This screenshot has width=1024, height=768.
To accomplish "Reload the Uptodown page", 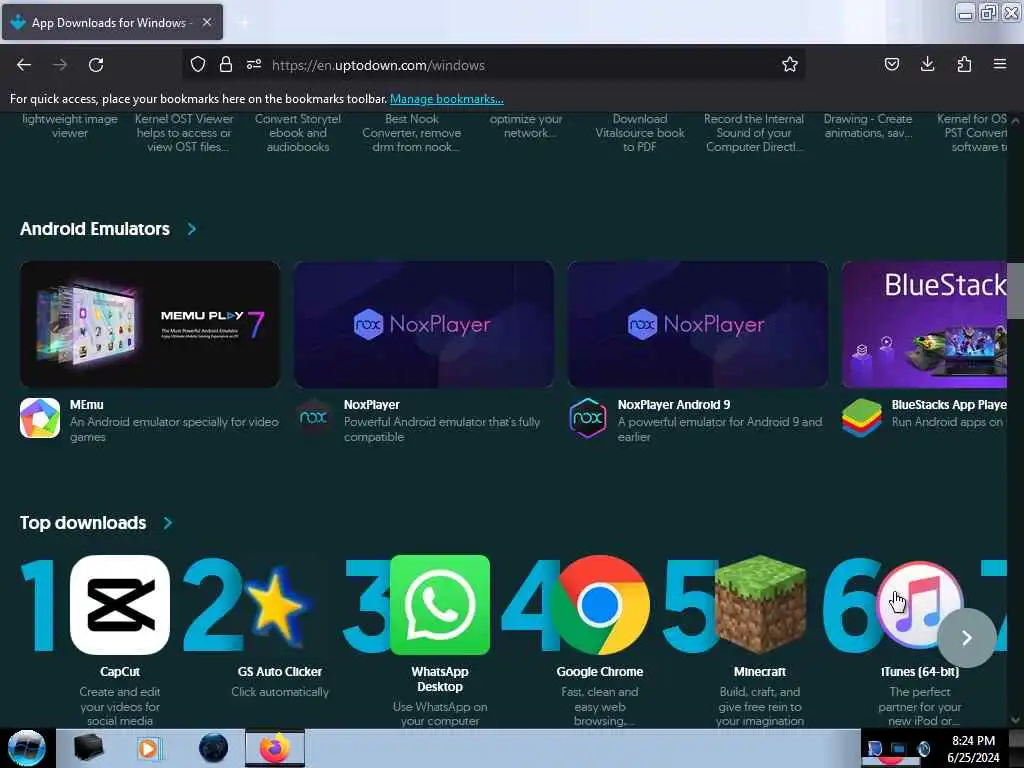I will click(x=96, y=65).
